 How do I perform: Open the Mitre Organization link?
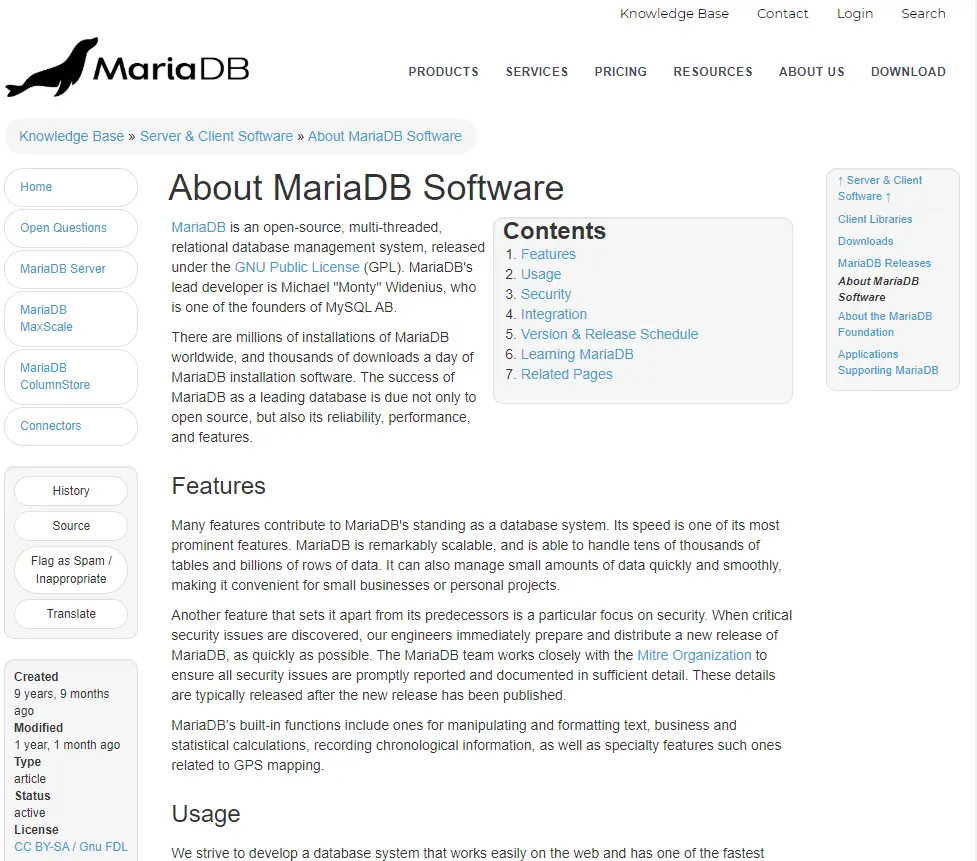[694, 655]
